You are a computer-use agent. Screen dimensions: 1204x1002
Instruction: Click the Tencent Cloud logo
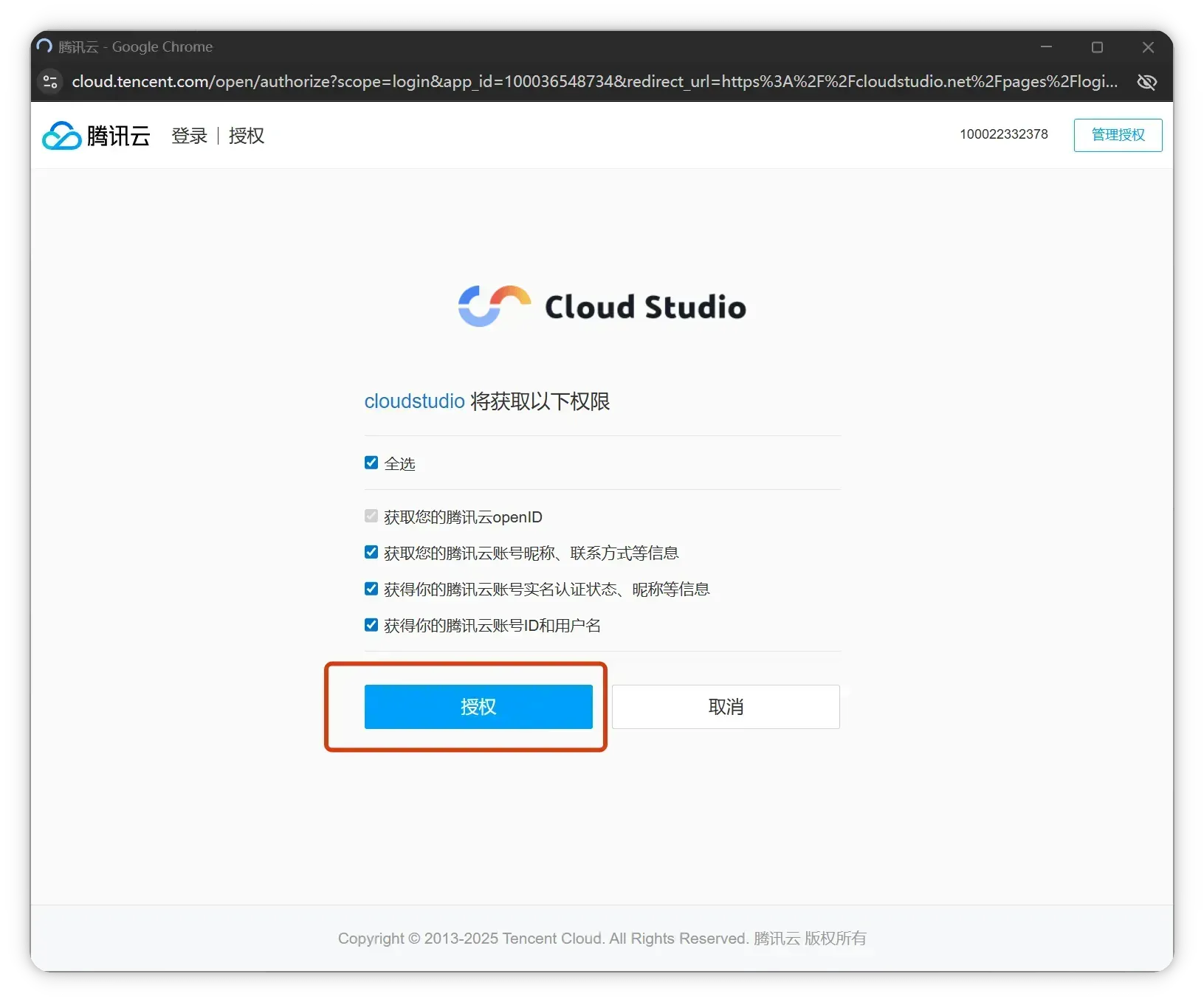click(x=96, y=136)
